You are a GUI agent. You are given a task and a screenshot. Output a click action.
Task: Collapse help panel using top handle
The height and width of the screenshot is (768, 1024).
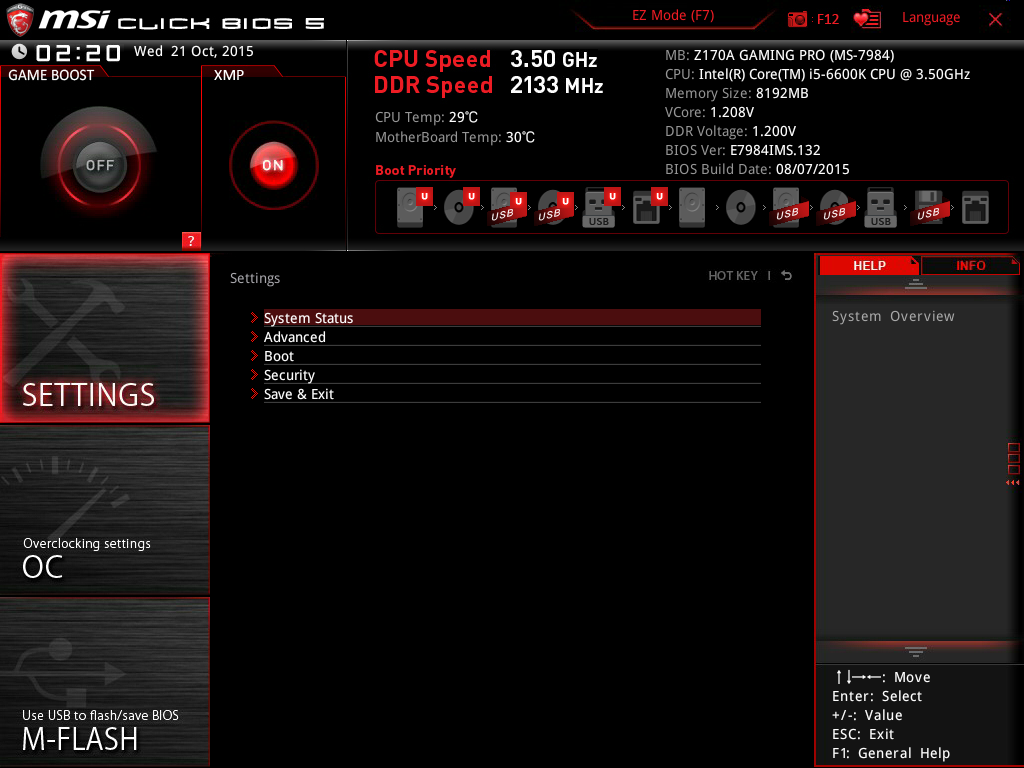coord(916,283)
